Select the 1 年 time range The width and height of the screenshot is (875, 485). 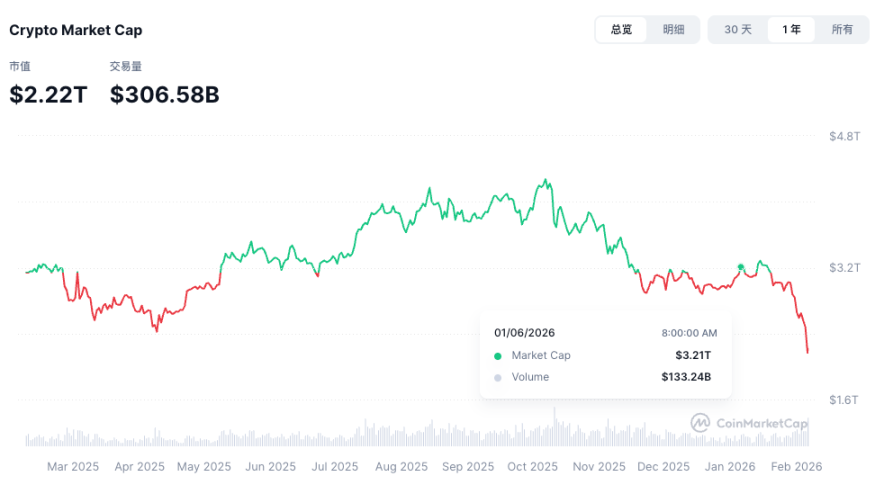click(x=791, y=30)
